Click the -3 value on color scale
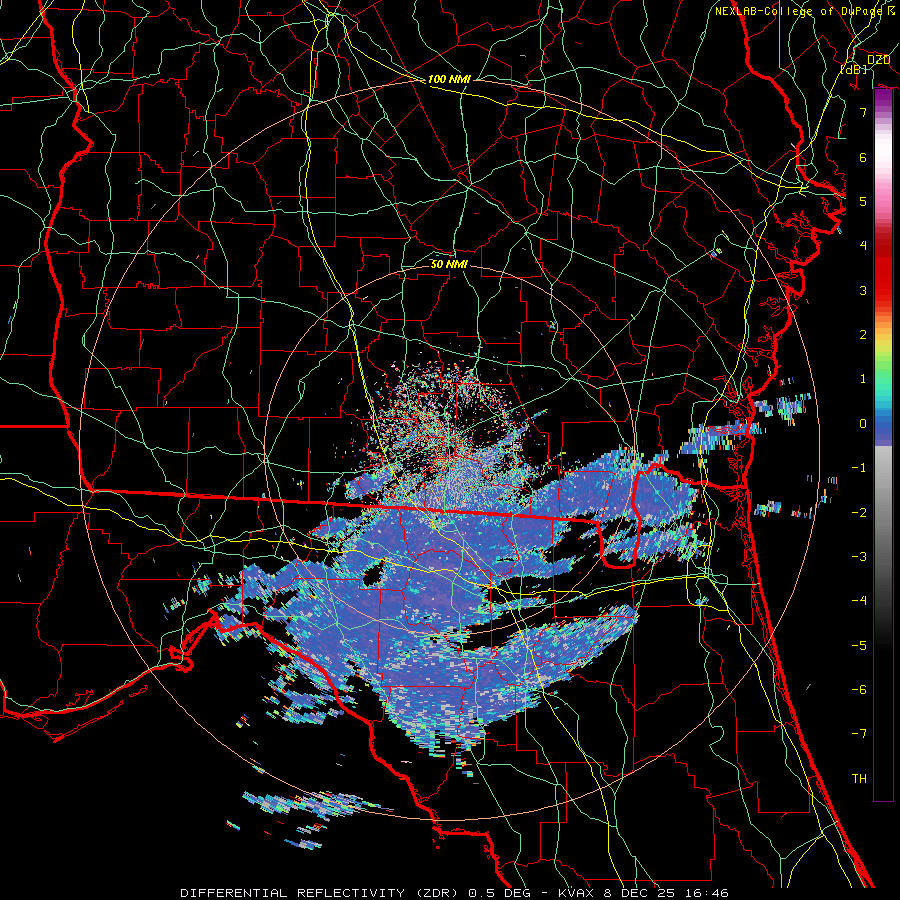The height and width of the screenshot is (900, 900). tap(859, 557)
